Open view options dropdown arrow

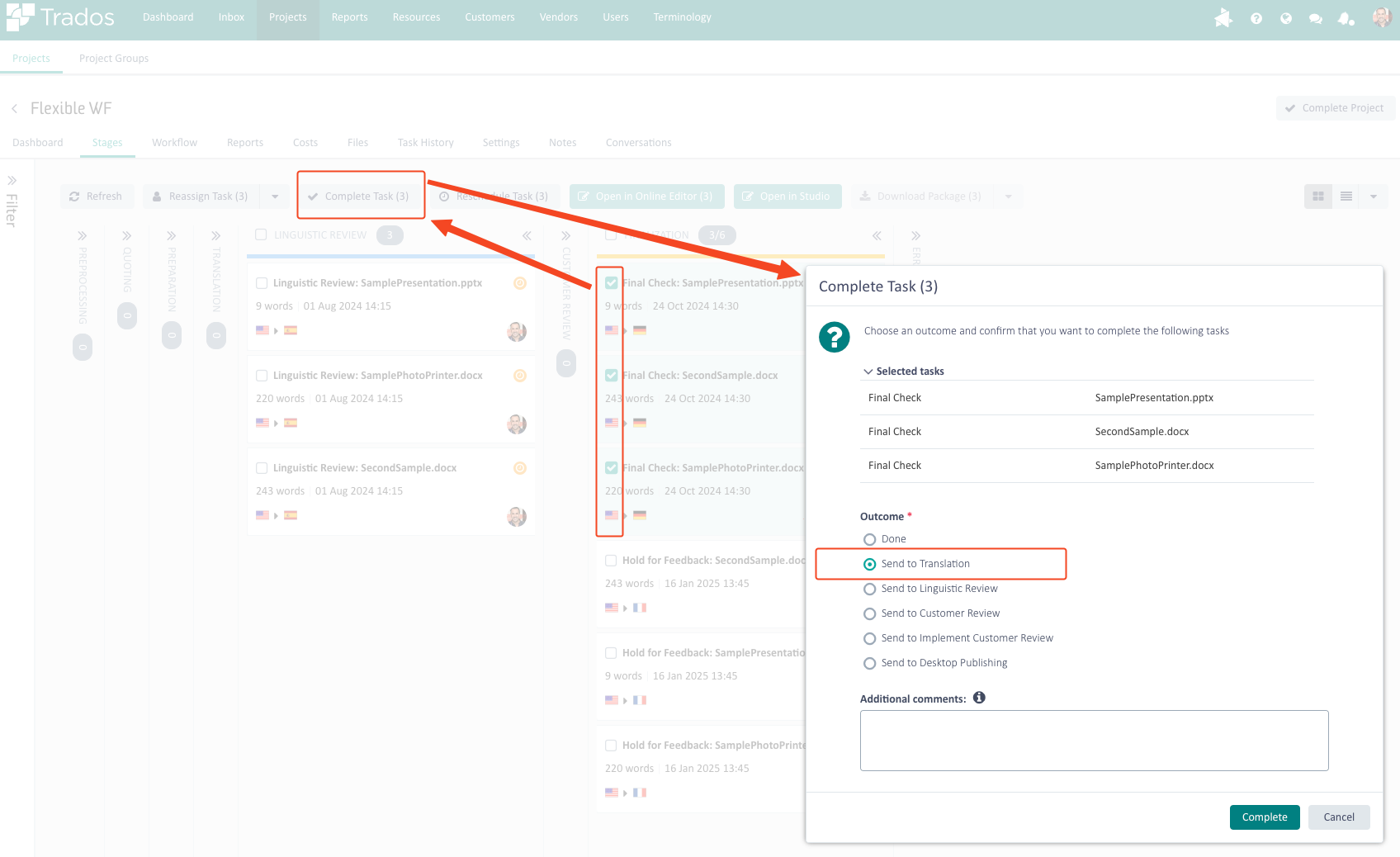coord(1374,196)
